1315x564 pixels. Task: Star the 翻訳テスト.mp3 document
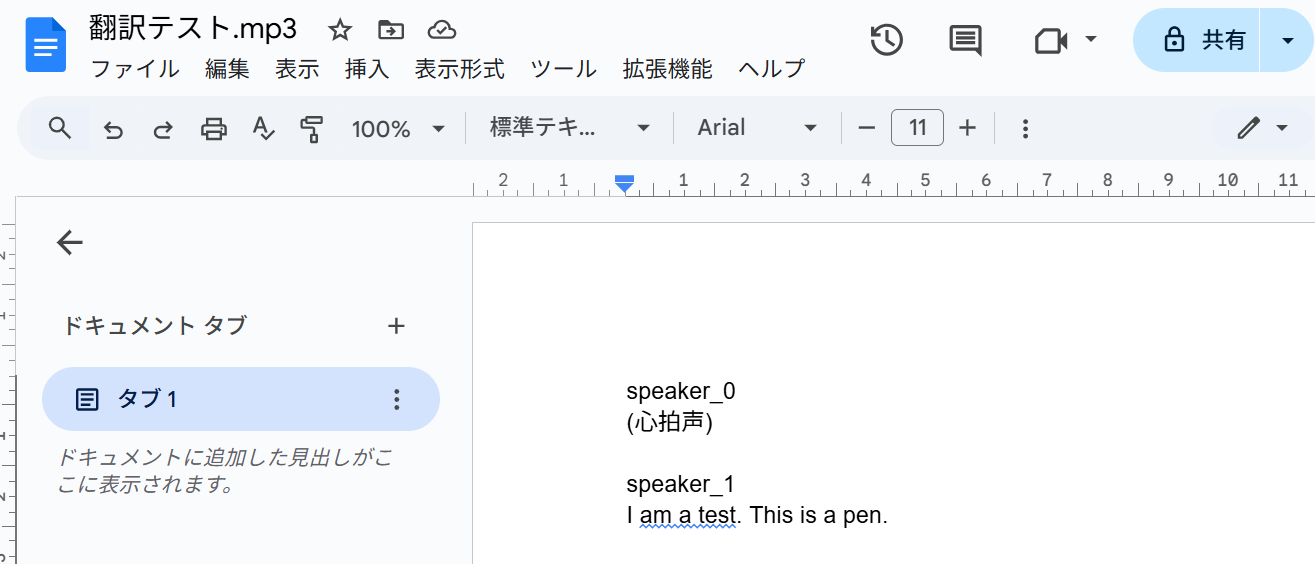click(340, 30)
